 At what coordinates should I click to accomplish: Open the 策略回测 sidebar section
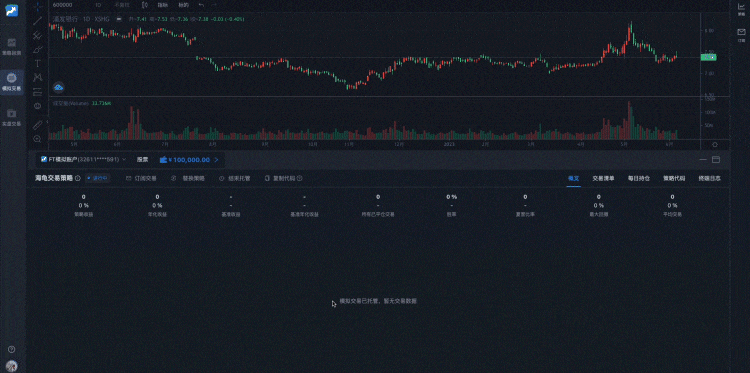(11, 46)
